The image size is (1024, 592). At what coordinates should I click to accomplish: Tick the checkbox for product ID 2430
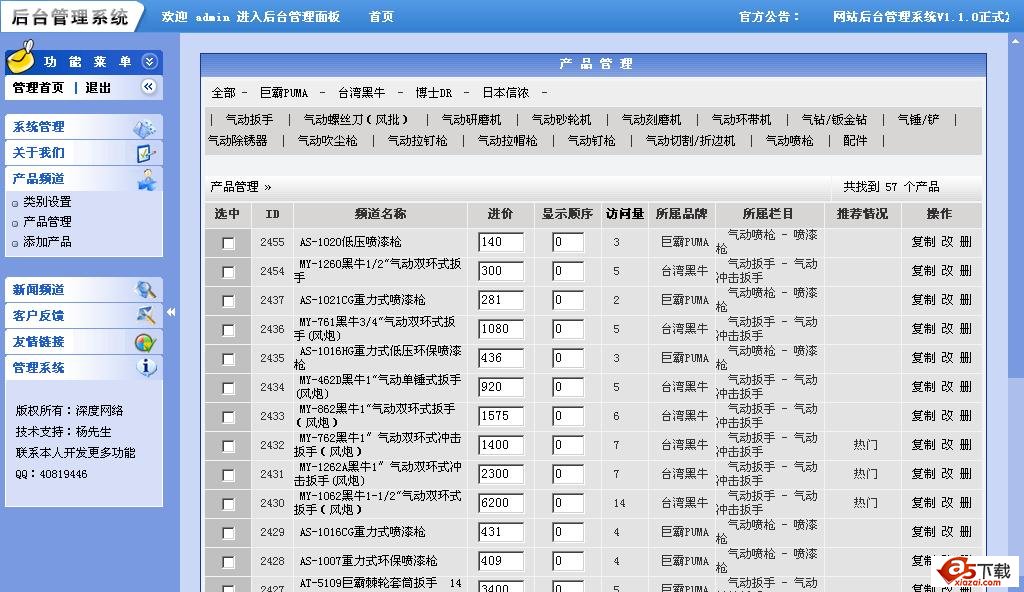point(228,504)
